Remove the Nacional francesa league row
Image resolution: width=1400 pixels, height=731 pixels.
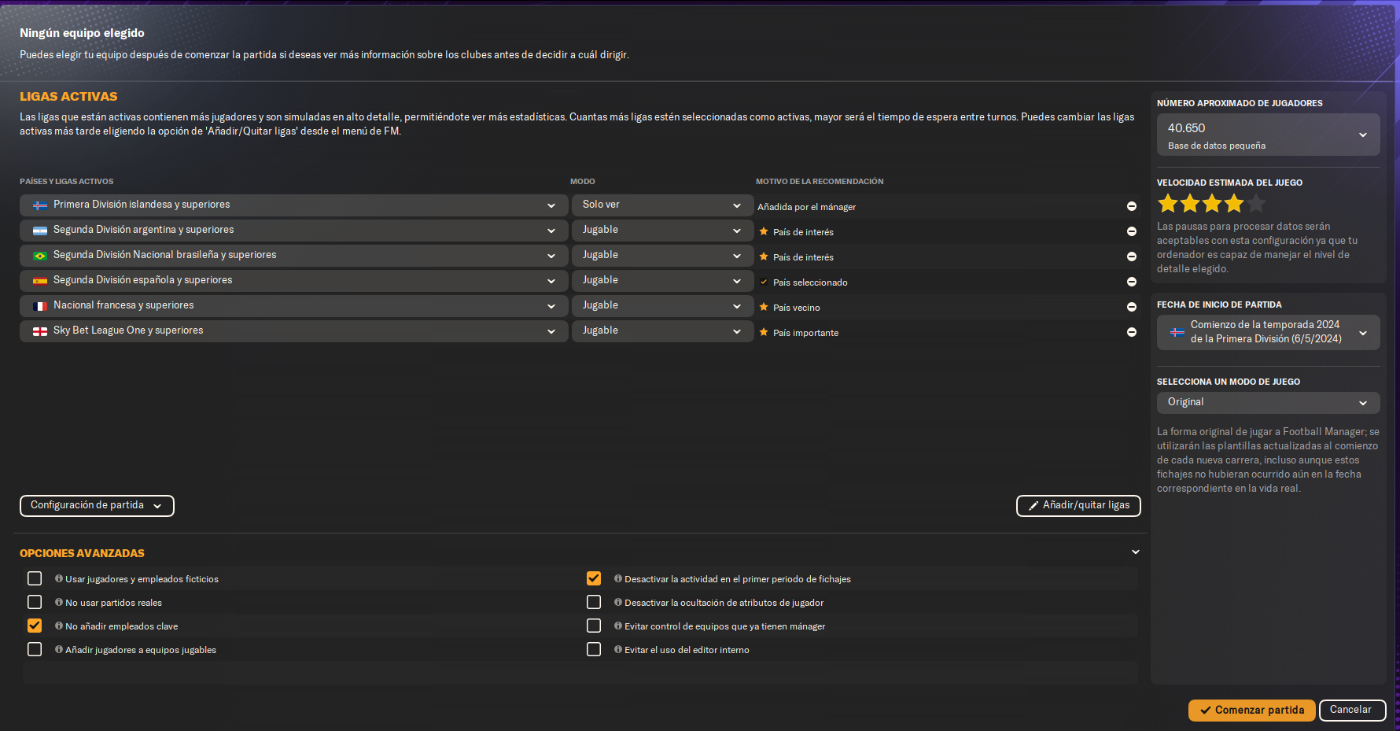[x=1131, y=307]
